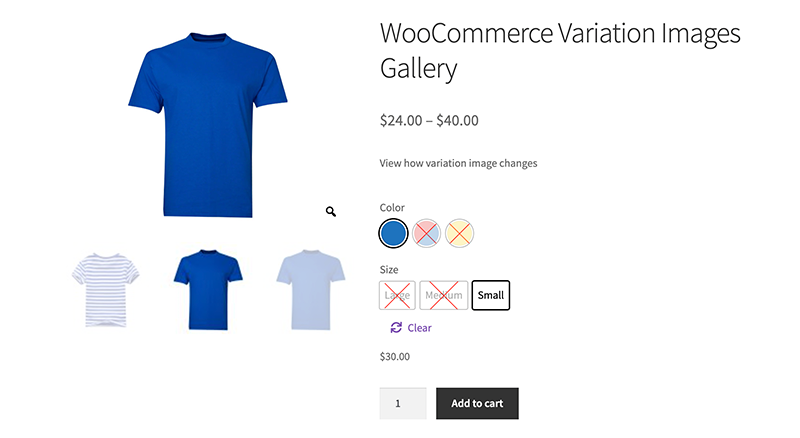Click the View how variation image changes text
Screen dimensions: 800x438
(458, 163)
